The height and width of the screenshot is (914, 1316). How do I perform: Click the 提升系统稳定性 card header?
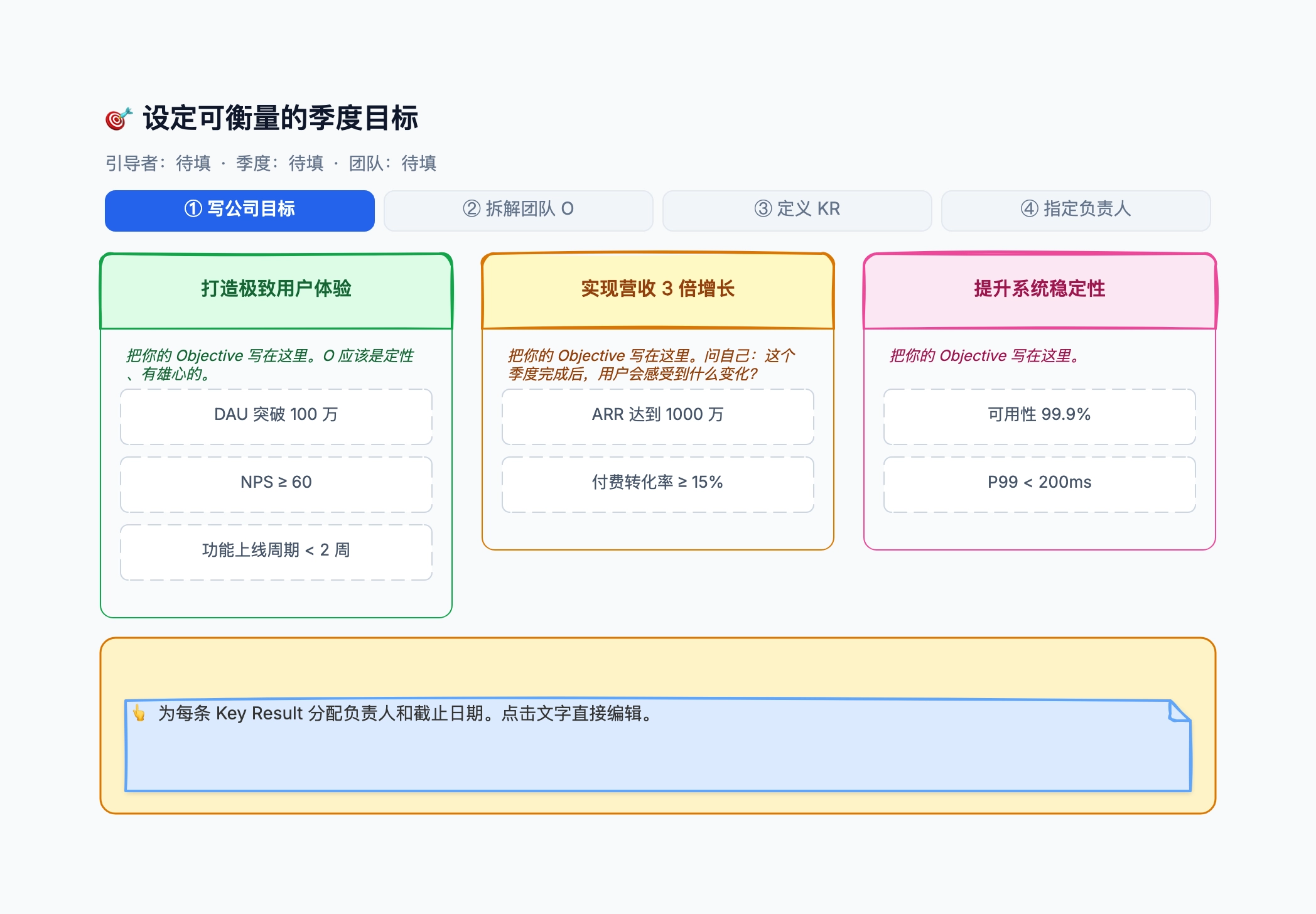coord(1040,291)
